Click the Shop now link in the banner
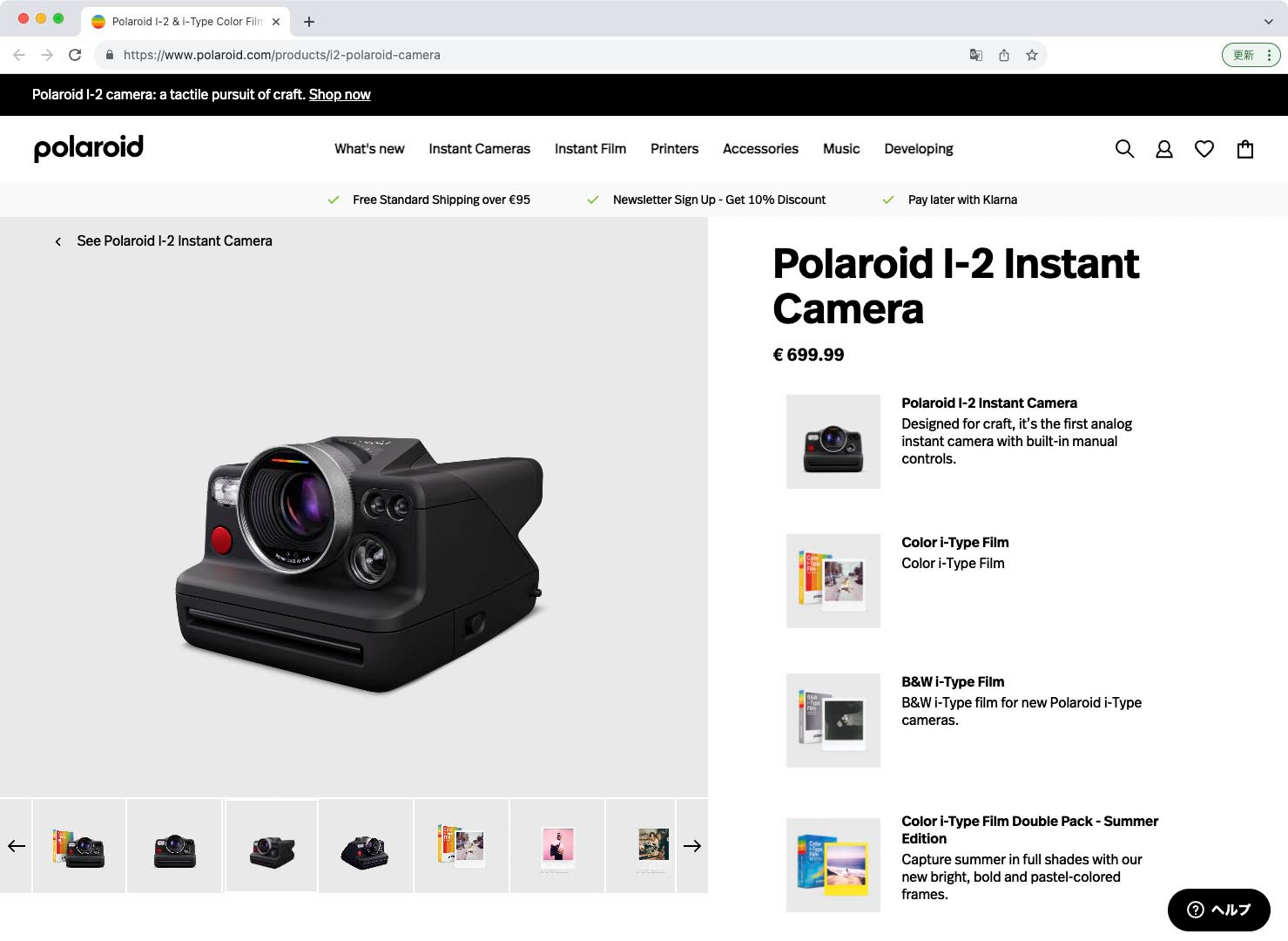Screen dimensions: 1288x941 (x=340, y=94)
